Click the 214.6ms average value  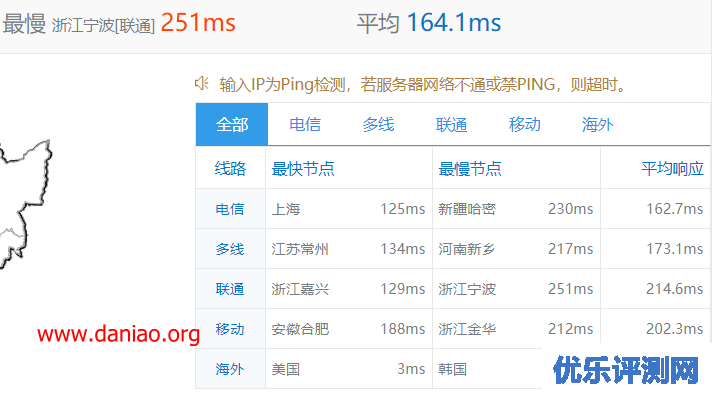click(x=675, y=289)
